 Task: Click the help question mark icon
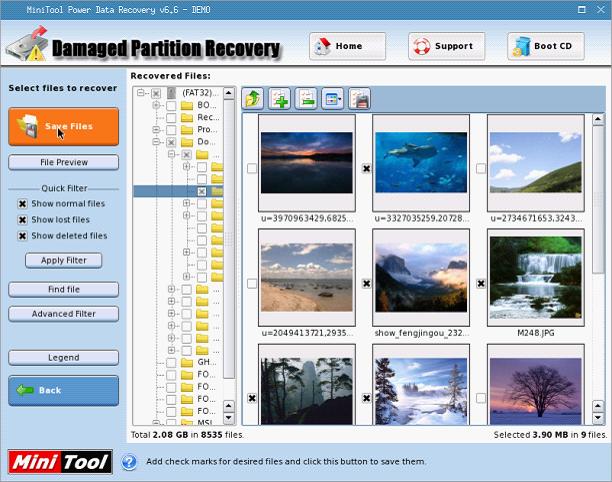coord(129,462)
